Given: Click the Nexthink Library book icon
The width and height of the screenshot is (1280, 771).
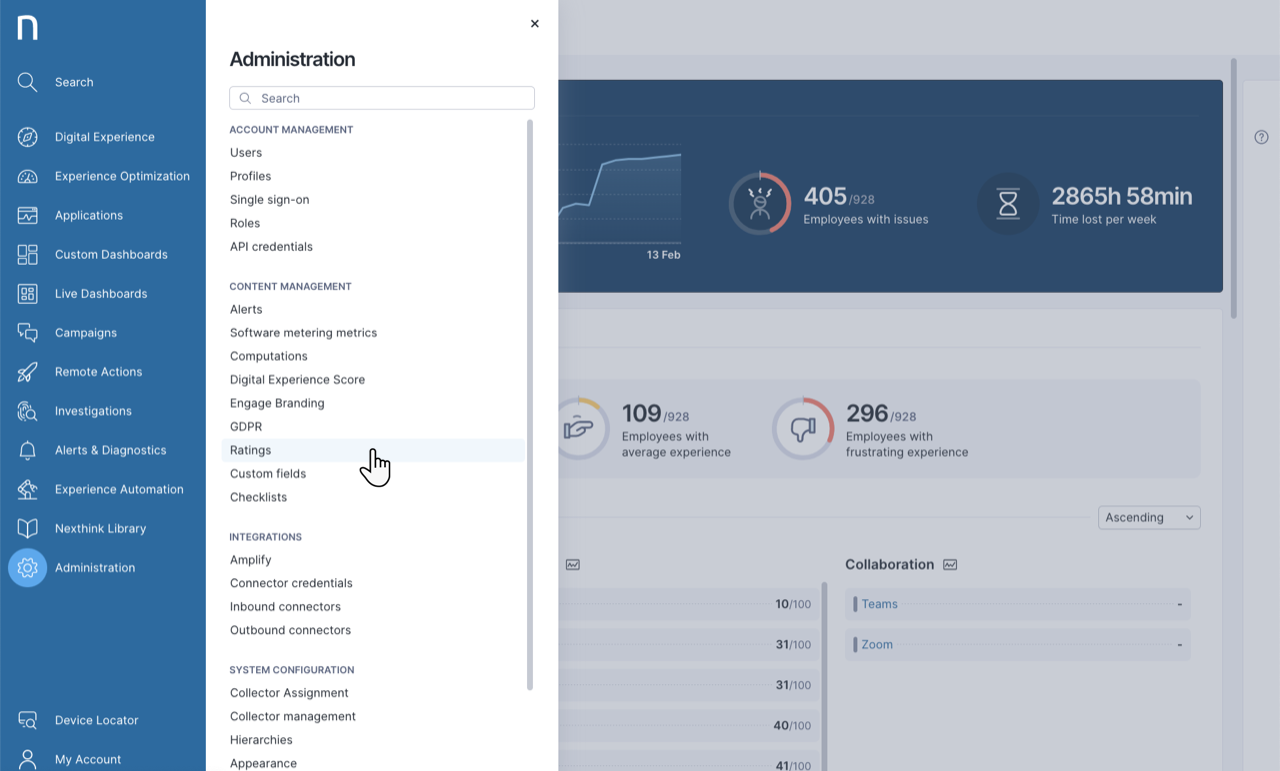Looking at the screenshot, I should pyautogui.click(x=27, y=528).
